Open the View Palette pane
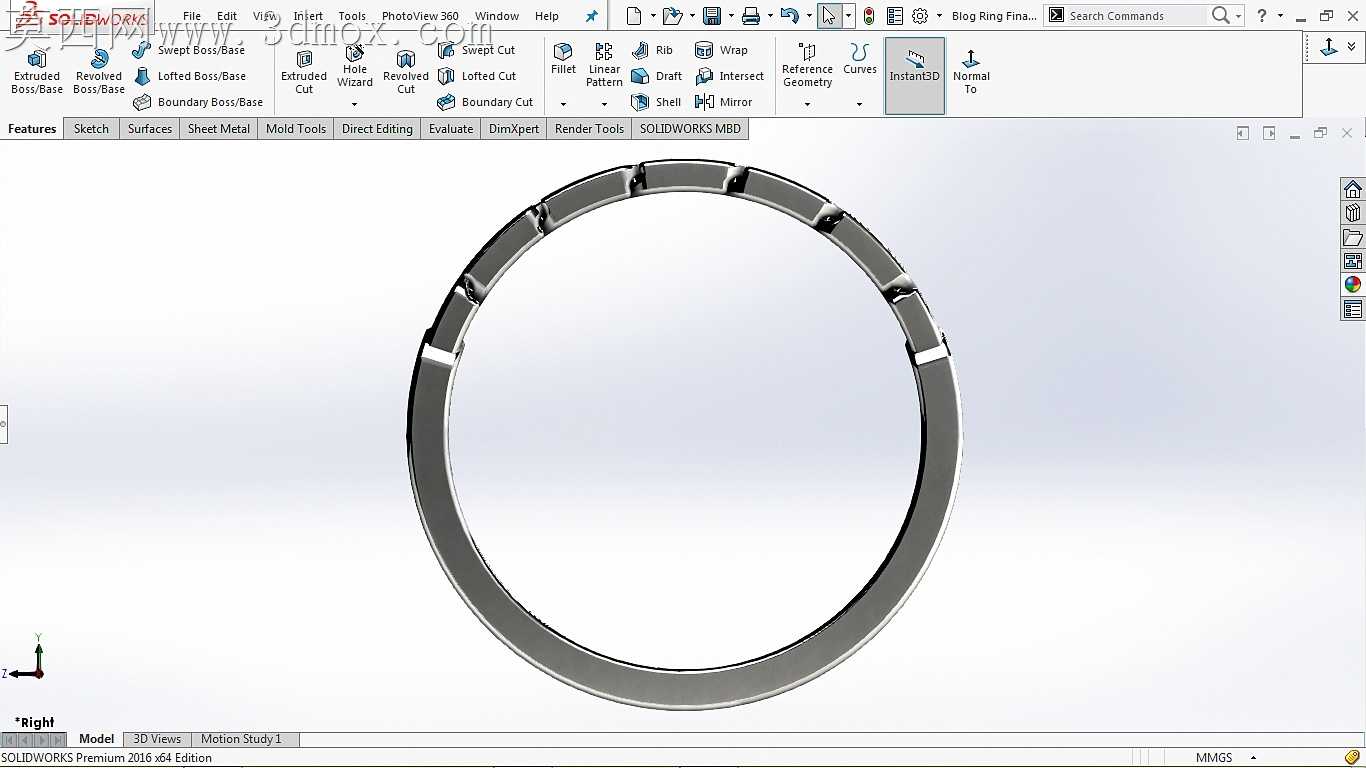This screenshot has height=768, width=1366. (x=1353, y=261)
